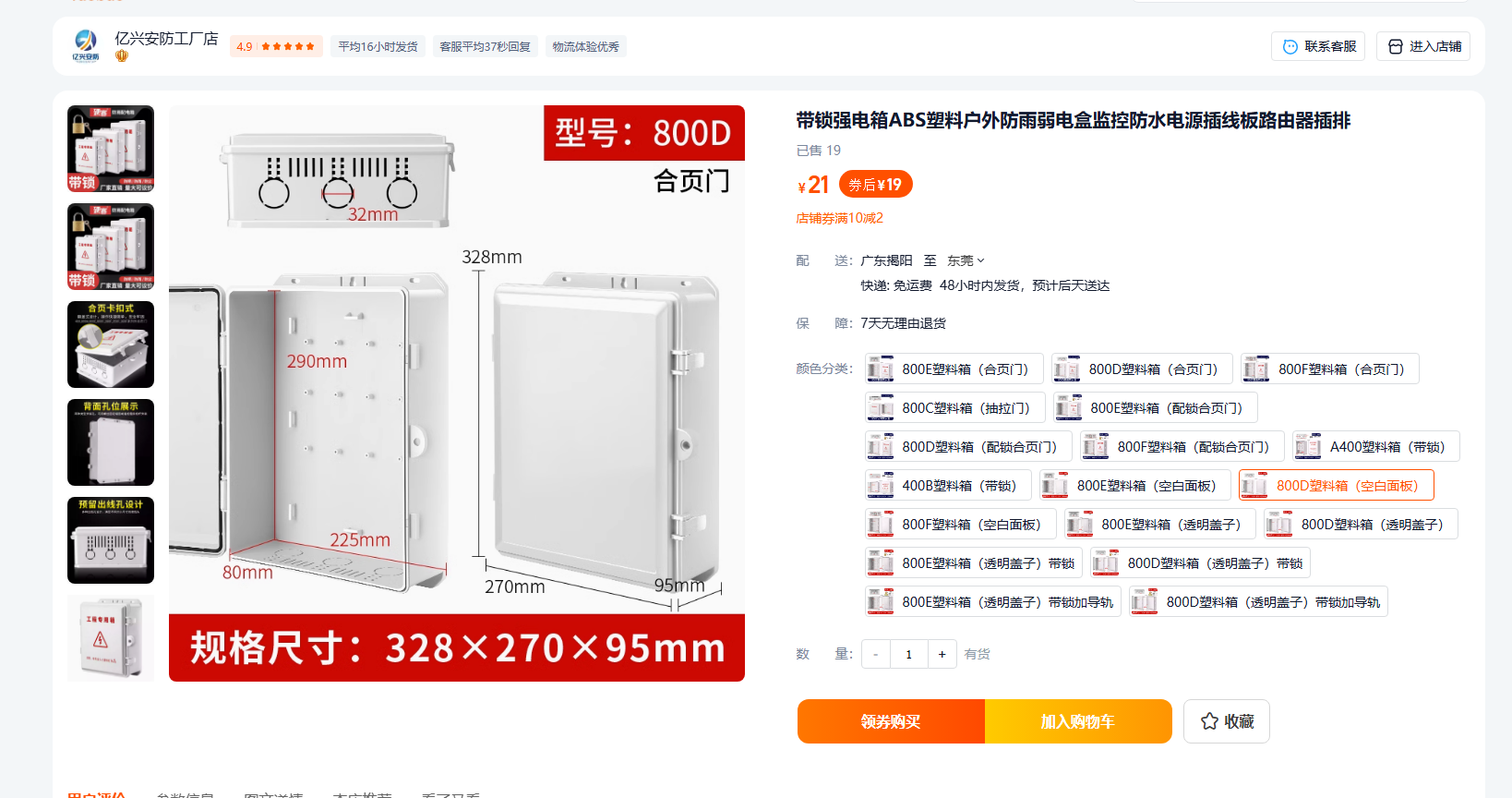Select the A400塑料箱（带锁）option
This screenshot has height=798, width=1512.
1375,446
